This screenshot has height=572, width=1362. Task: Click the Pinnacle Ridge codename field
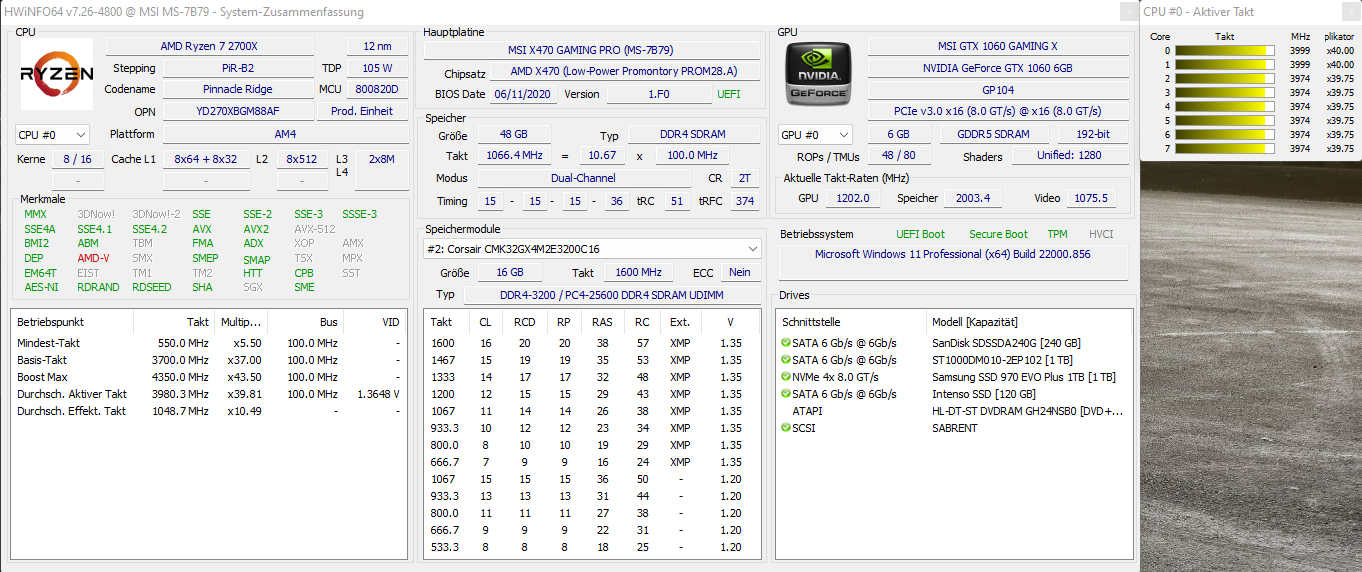click(238, 90)
